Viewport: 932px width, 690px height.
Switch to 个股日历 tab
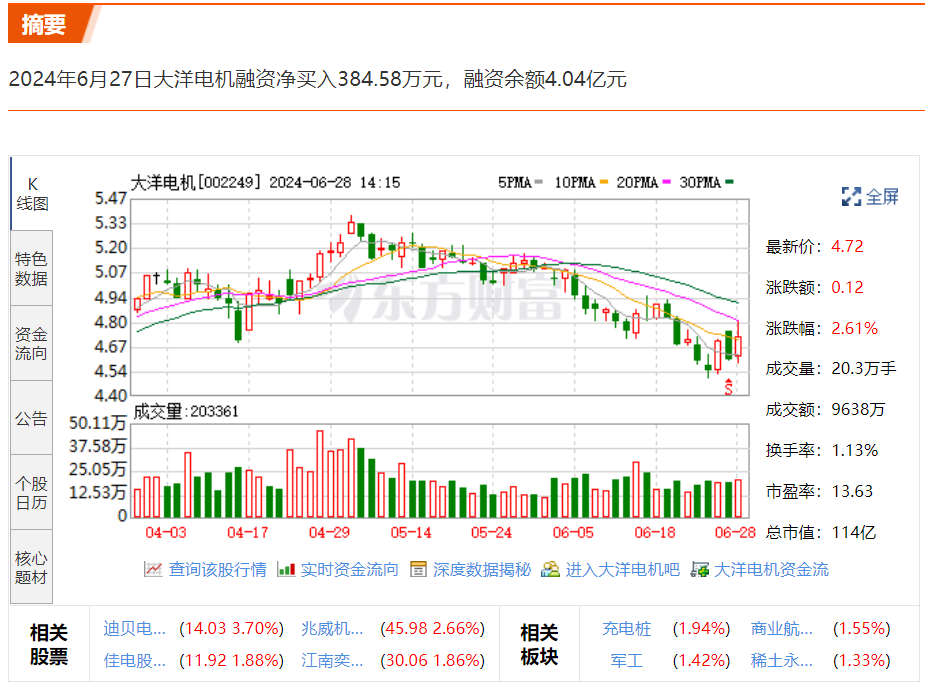[x=32, y=493]
